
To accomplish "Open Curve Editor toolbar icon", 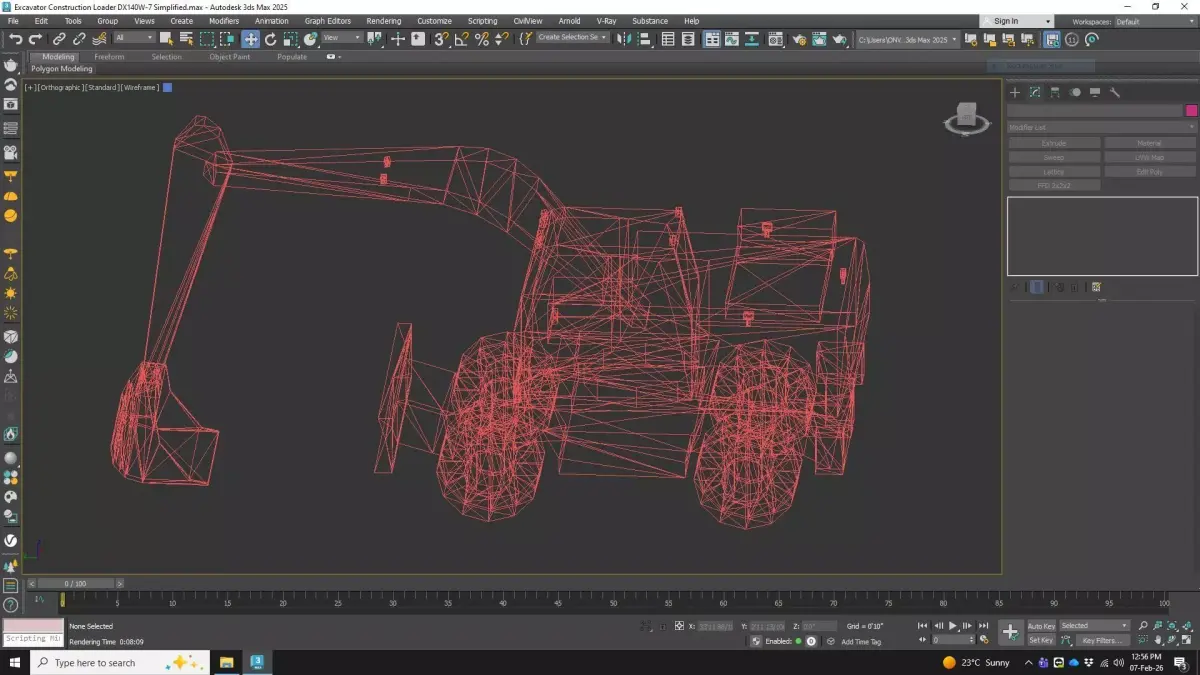I will [731, 39].
